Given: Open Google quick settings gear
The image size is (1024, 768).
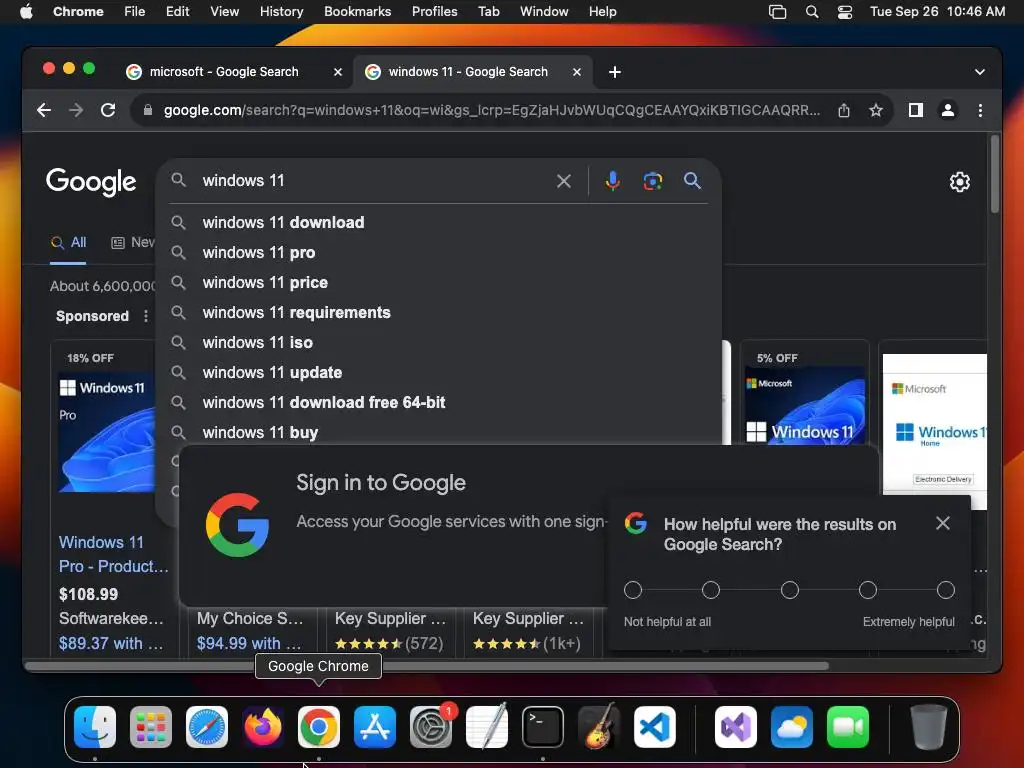Looking at the screenshot, I should pos(959,182).
